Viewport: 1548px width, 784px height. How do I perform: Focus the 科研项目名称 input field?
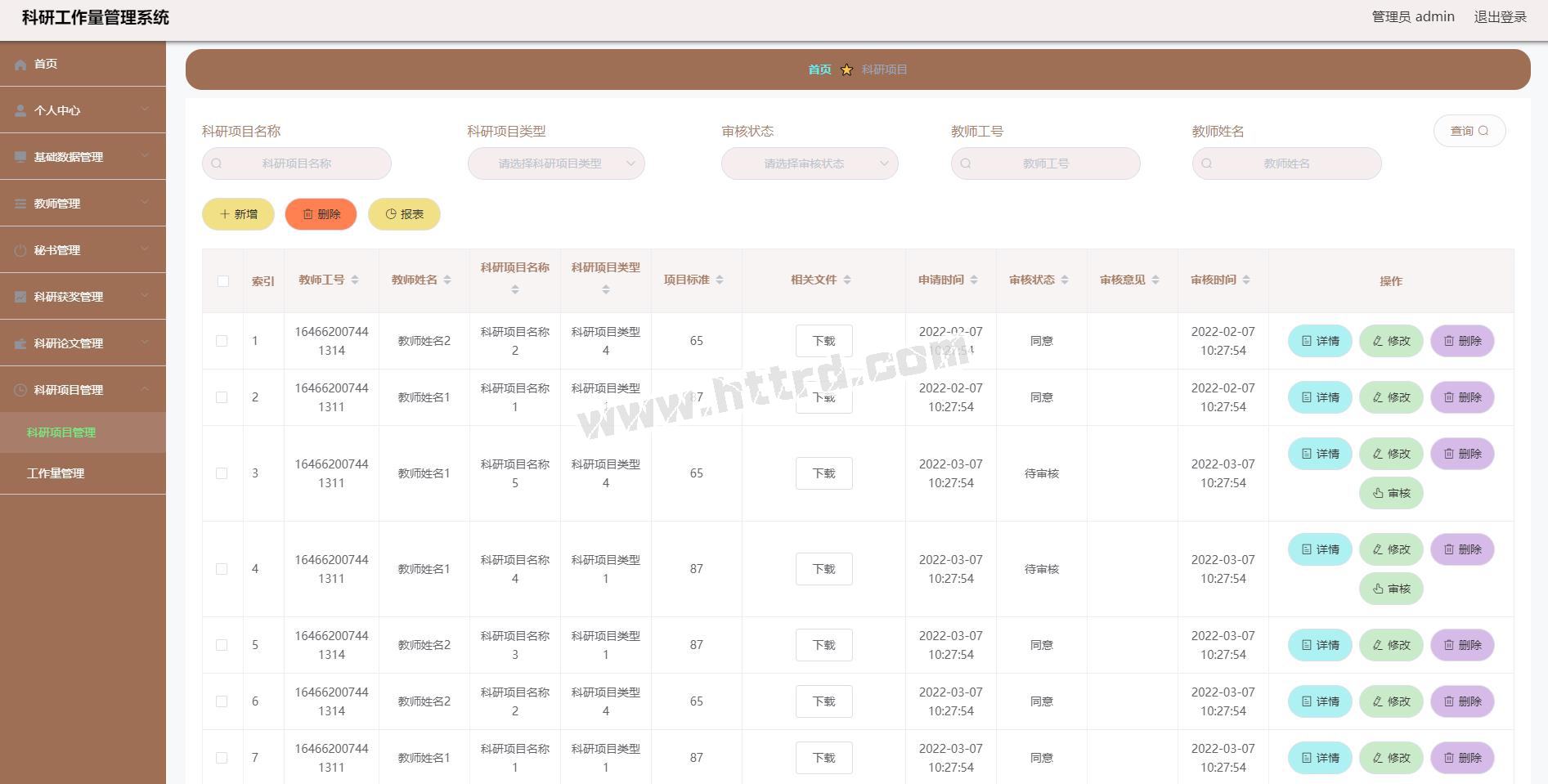[x=297, y=164]
